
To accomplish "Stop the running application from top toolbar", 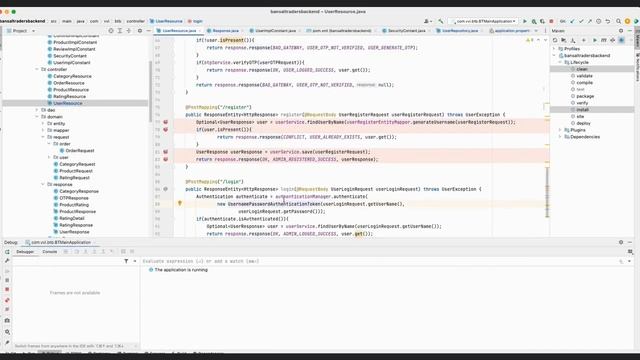I will pyautogui.click(x=551, y=21).
